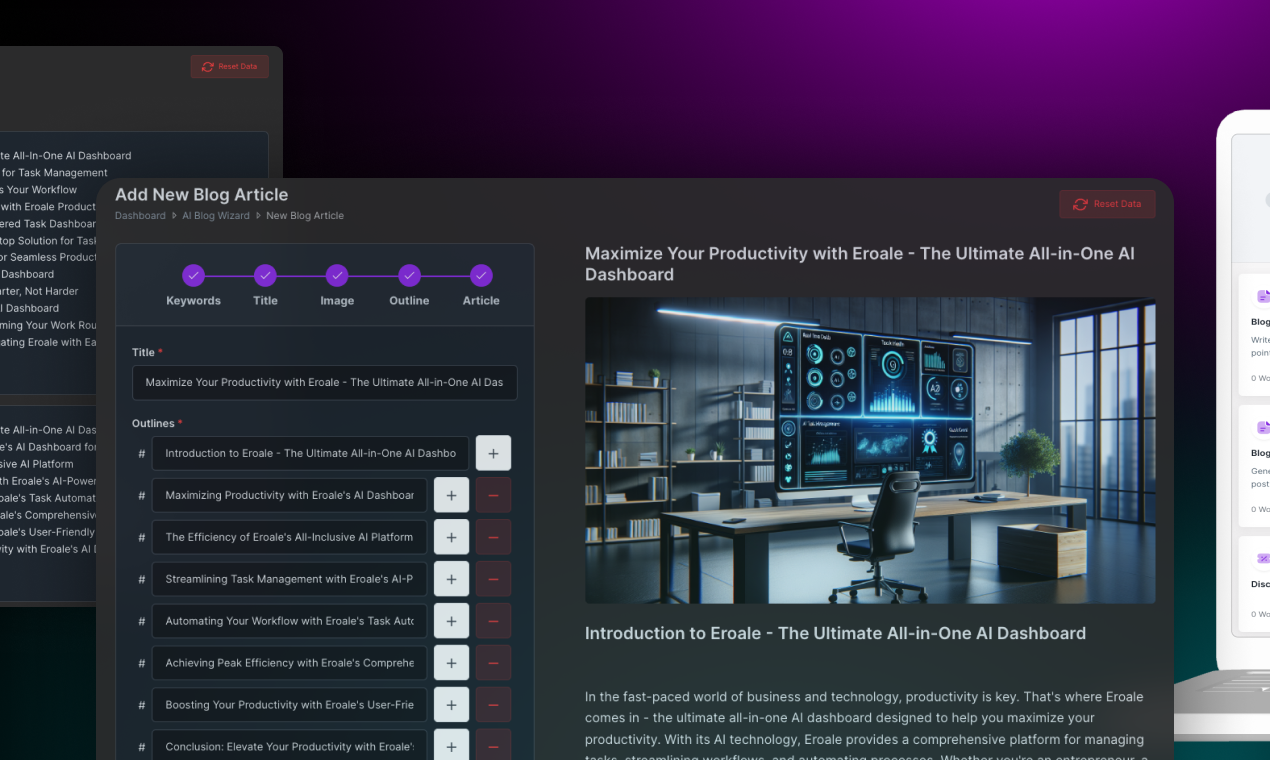Add outline after Introduction to Eroale row
Image resolution: width=1270 pixels, height=760 pixels.
tap(493, 453)
